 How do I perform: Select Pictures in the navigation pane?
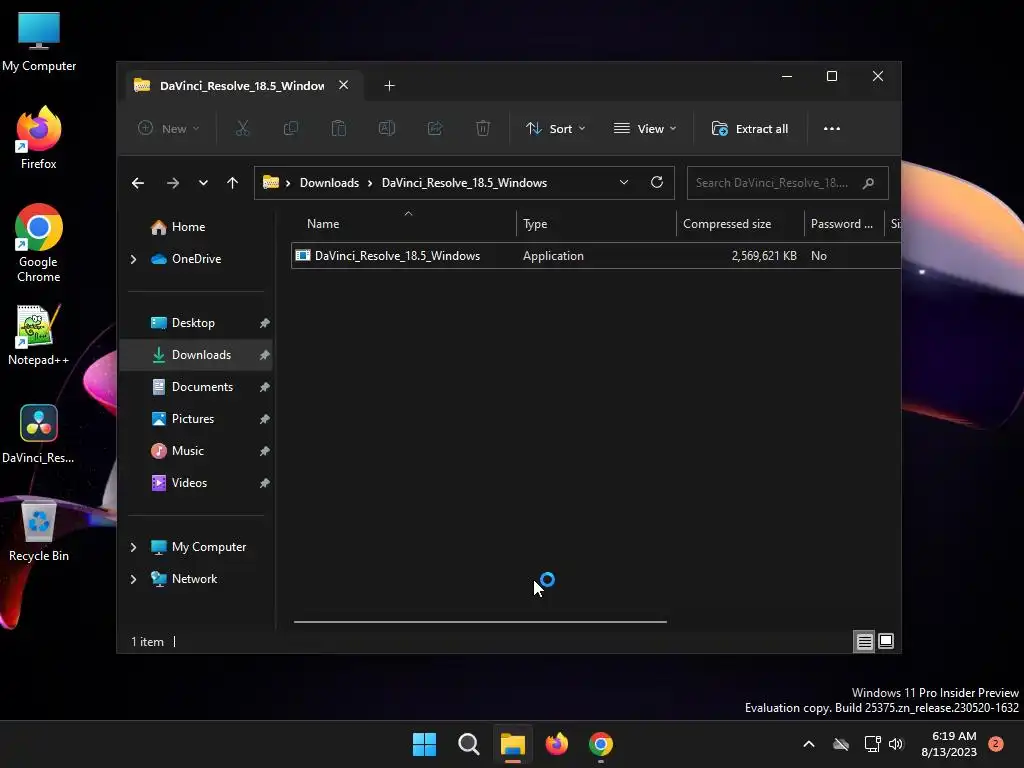coord(193,419)
